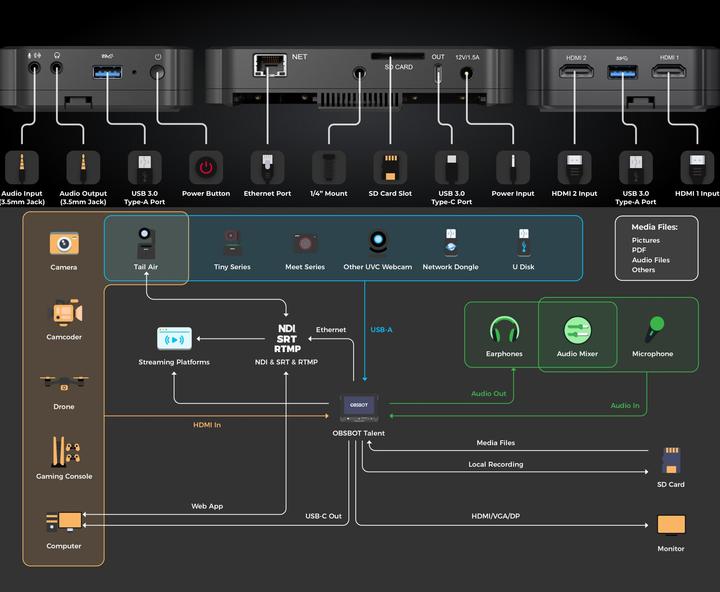This screenshot has width=720, height=592.
Task: Select the HDMI 1 Input icon
Action: (697, 168)
